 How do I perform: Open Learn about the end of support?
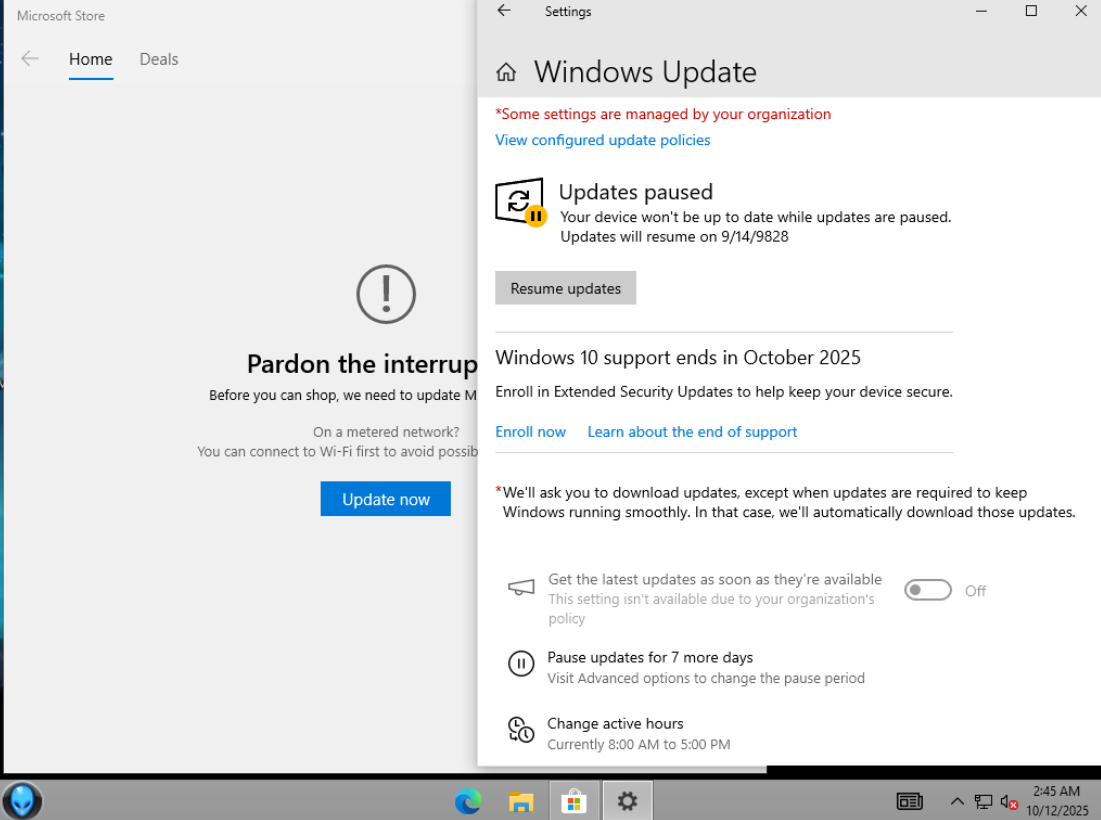[x=692, y=432]
